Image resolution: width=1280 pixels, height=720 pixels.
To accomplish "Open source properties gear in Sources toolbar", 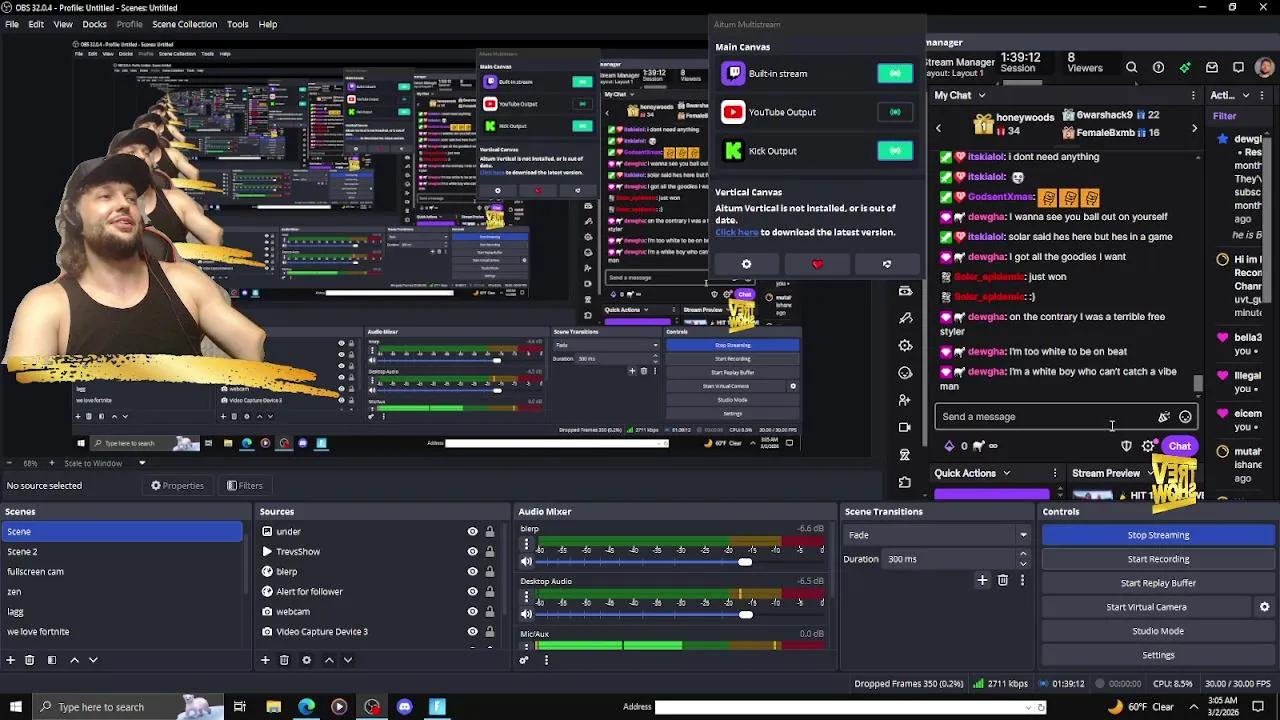I will click(x=306, y=660).
